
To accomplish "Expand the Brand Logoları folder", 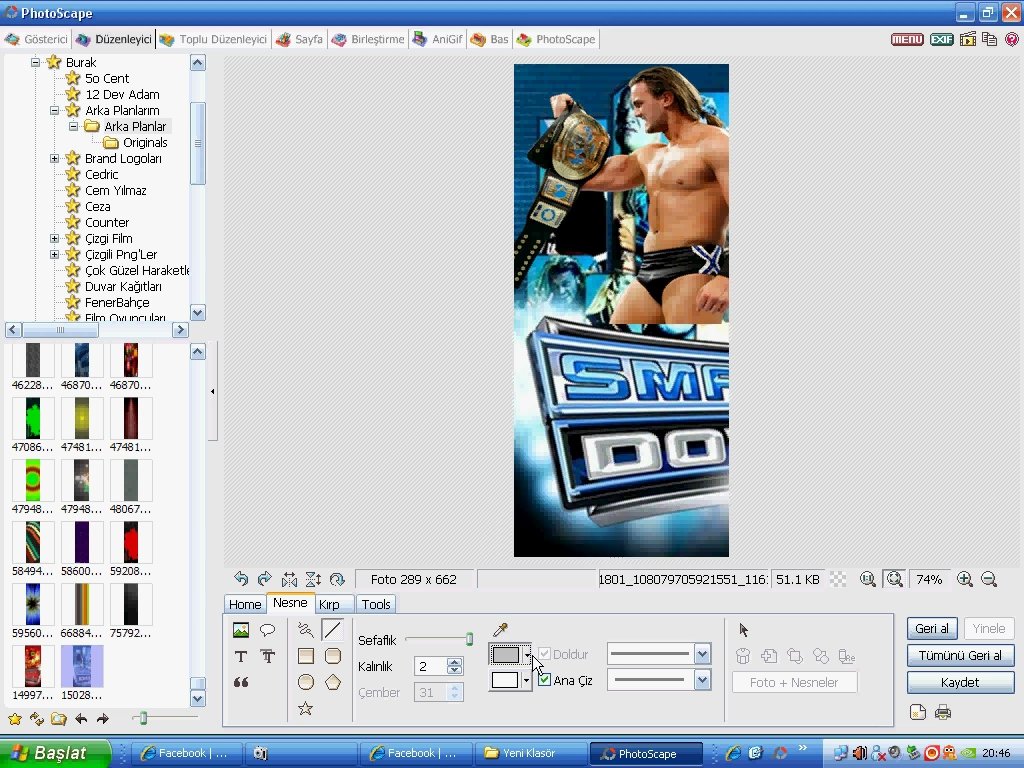I will tap(55, 158).
